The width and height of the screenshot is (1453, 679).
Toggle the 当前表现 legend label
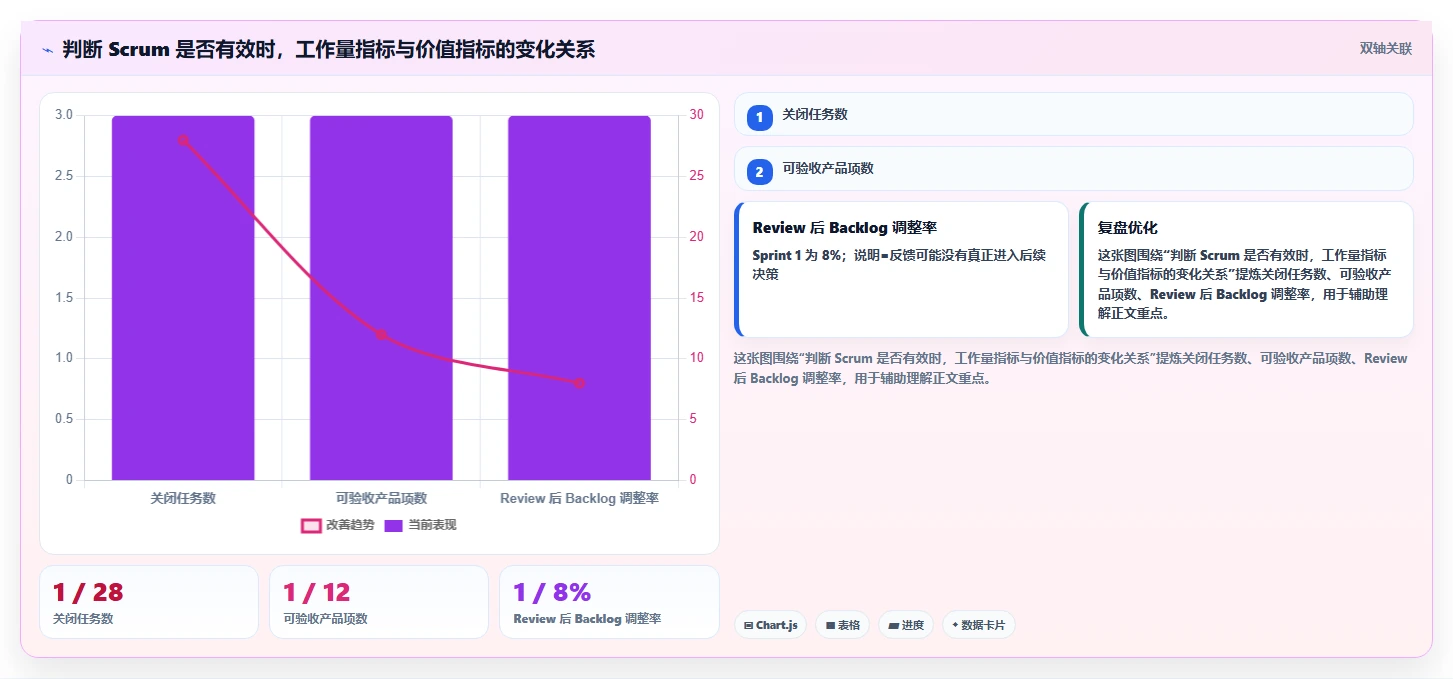pos(432,525)
